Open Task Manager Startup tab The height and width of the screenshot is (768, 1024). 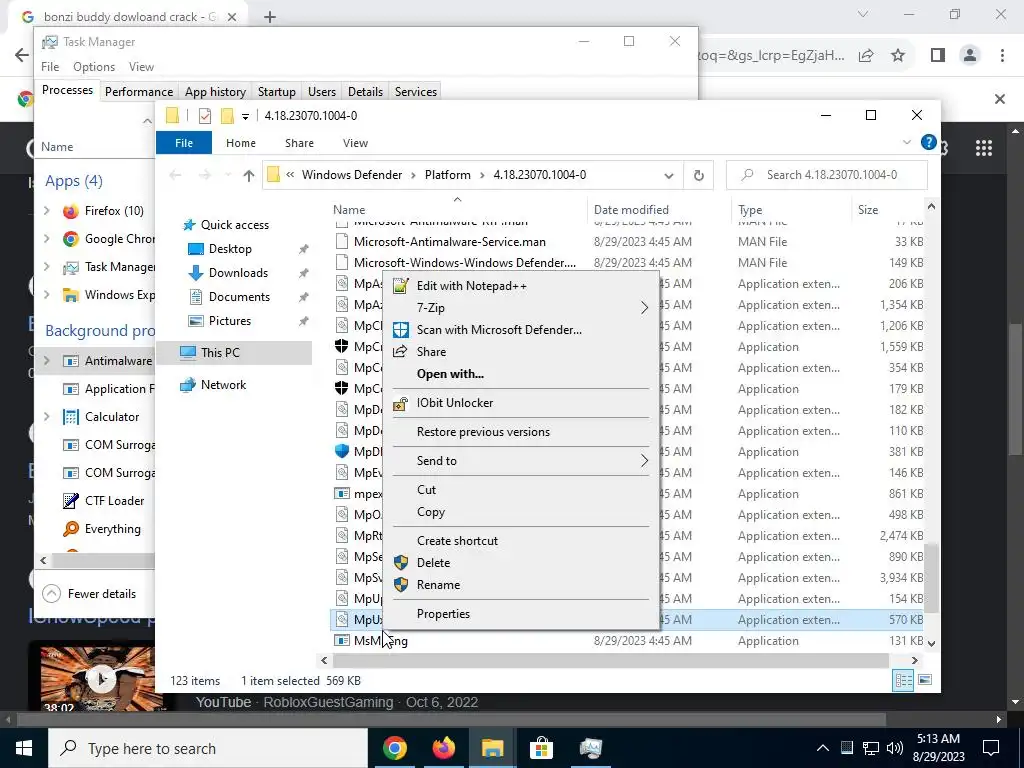point(277,91)
